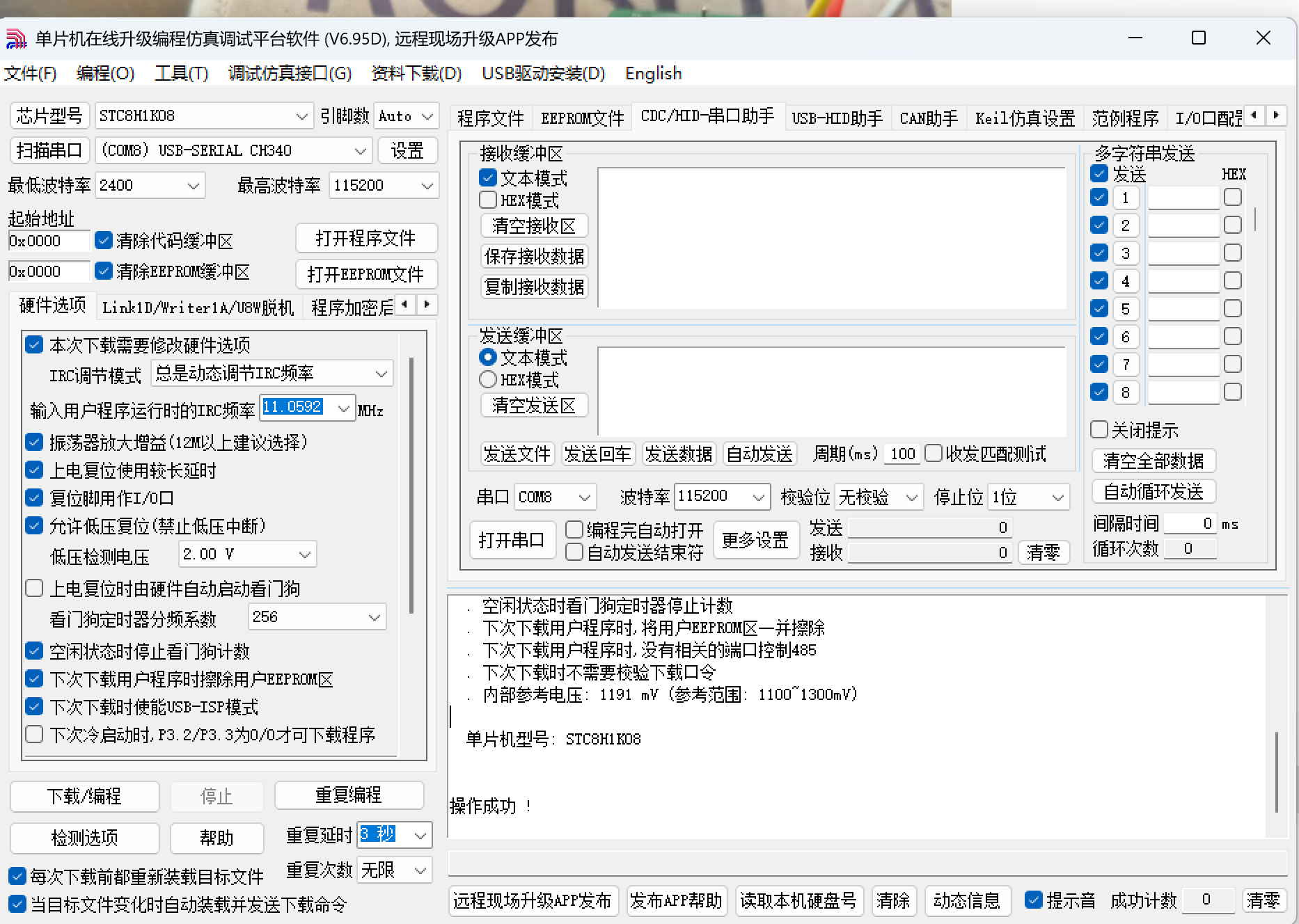Click the 读取本机硬盘号 button

pos(798,900)
